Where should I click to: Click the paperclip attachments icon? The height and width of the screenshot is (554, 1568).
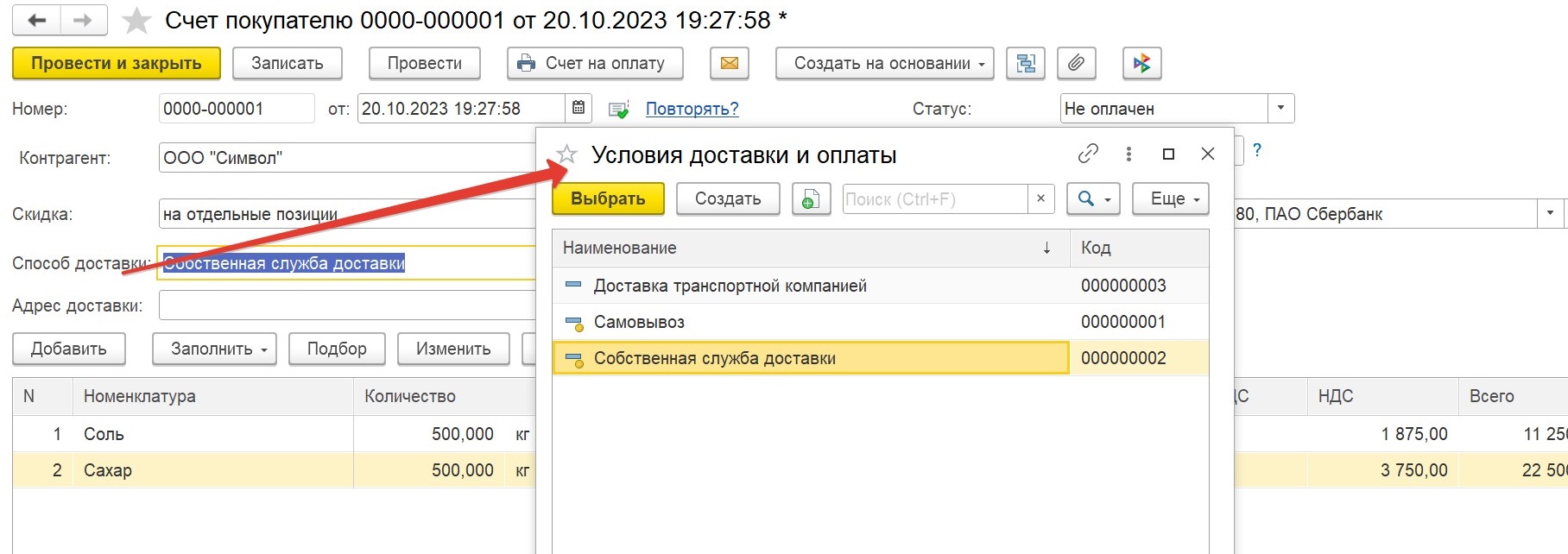(1076, 63)
